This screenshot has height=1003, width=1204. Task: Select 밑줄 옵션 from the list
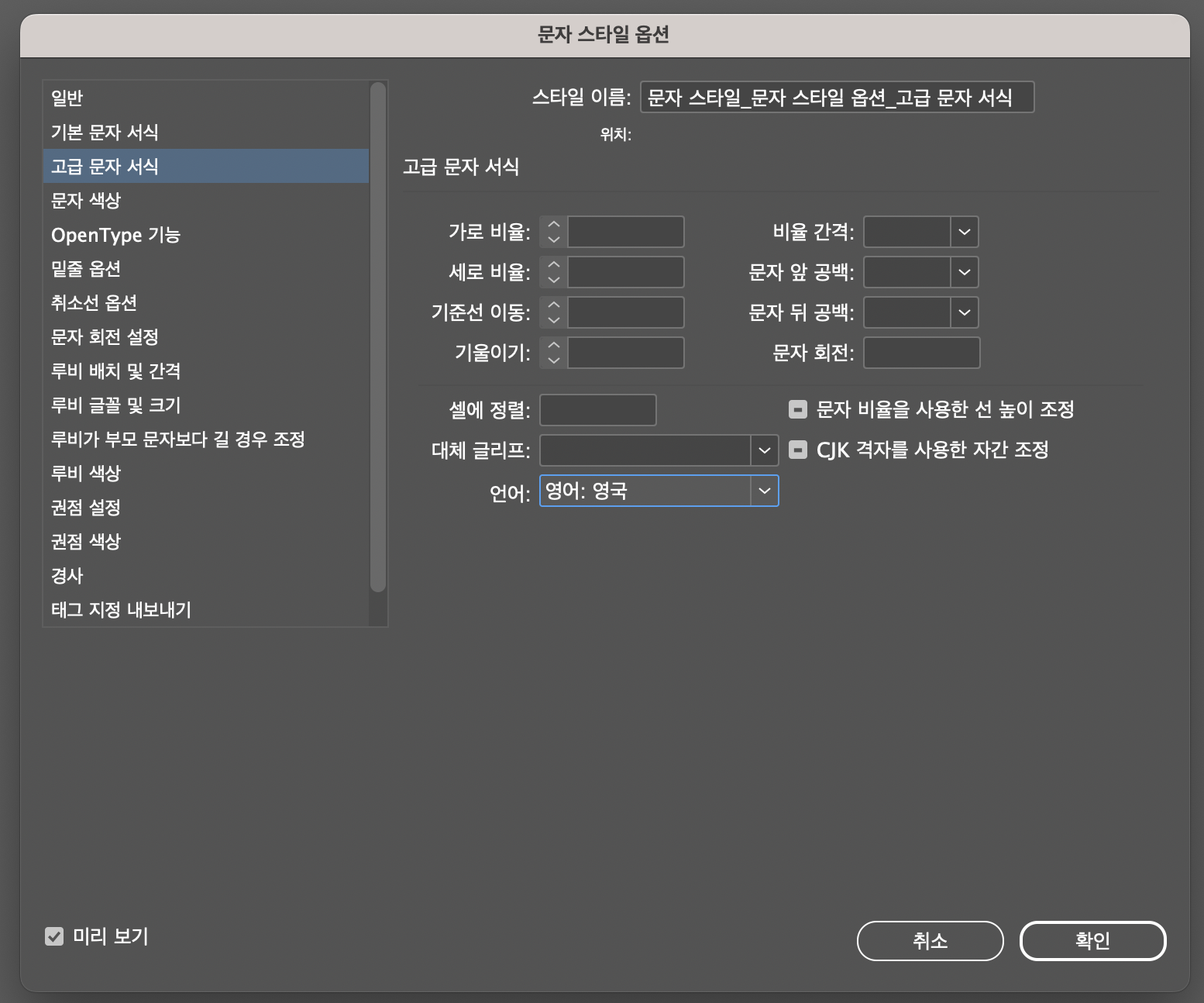(x=86, y=269)
